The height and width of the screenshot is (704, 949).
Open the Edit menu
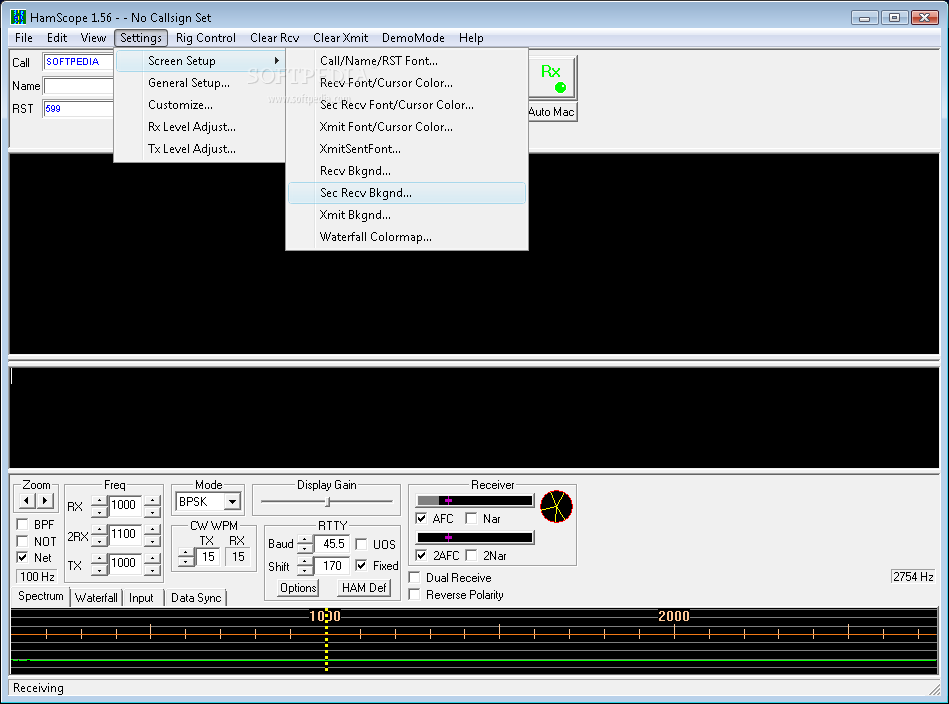click(x=57, y=38)
